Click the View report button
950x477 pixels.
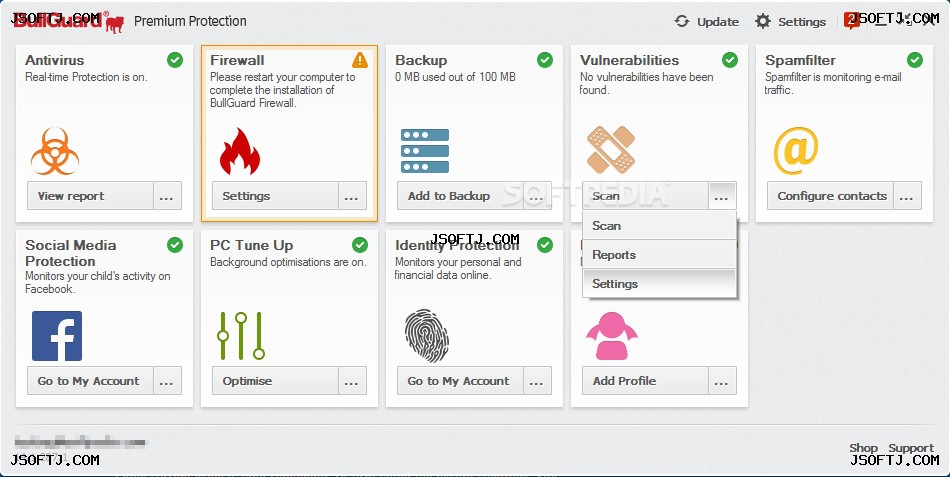point(90,196)
